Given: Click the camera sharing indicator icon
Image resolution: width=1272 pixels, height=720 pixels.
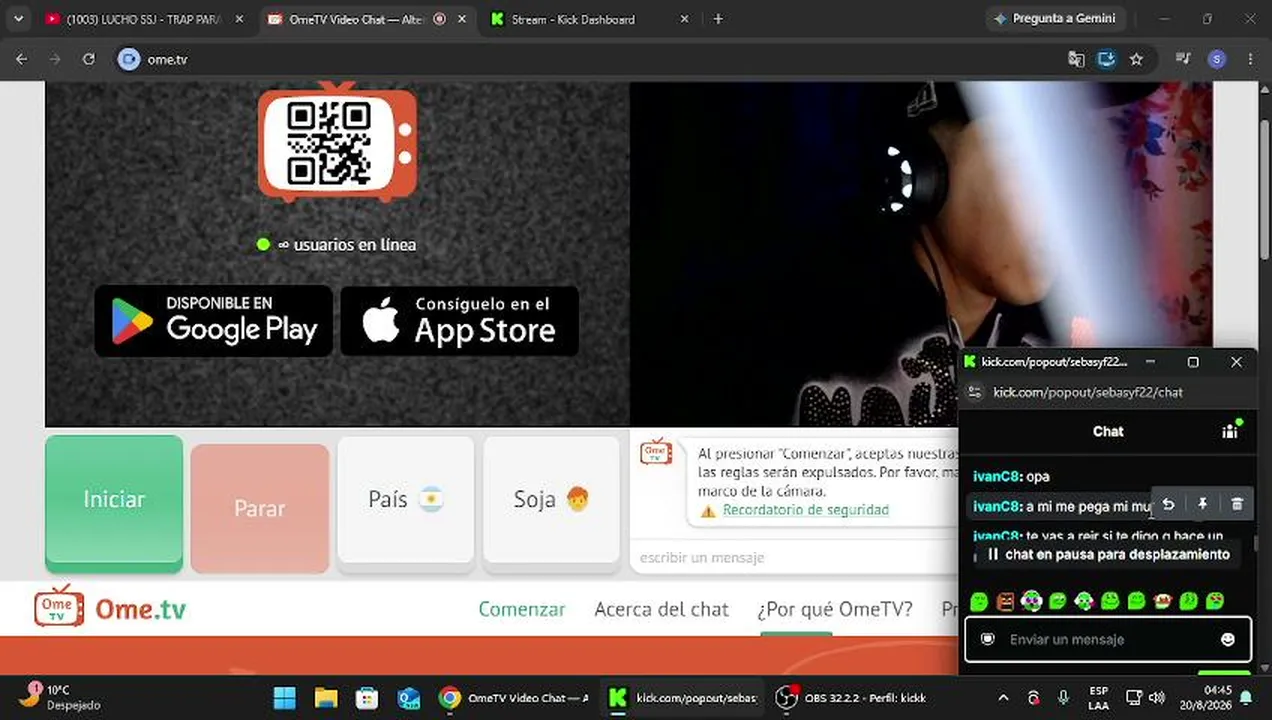Looking at the screenshot, I should [1106, 59].
